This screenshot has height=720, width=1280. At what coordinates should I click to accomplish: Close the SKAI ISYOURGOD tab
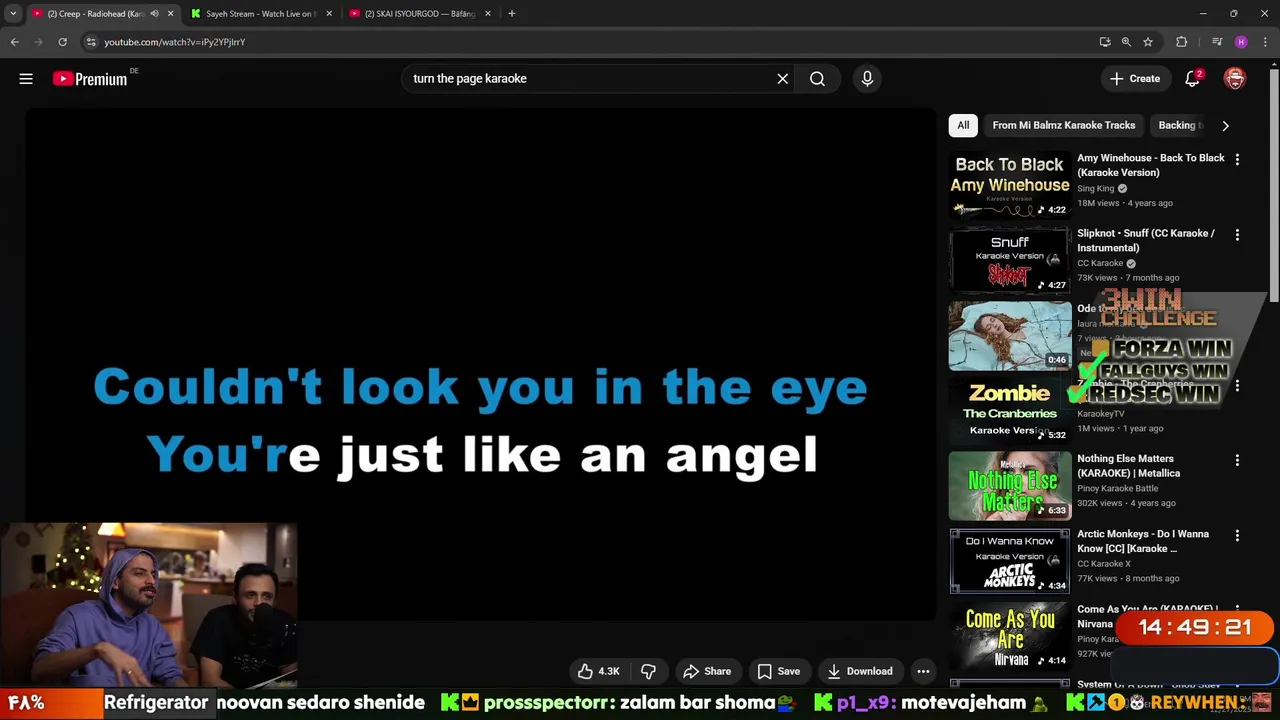click(x=488, y=14)
